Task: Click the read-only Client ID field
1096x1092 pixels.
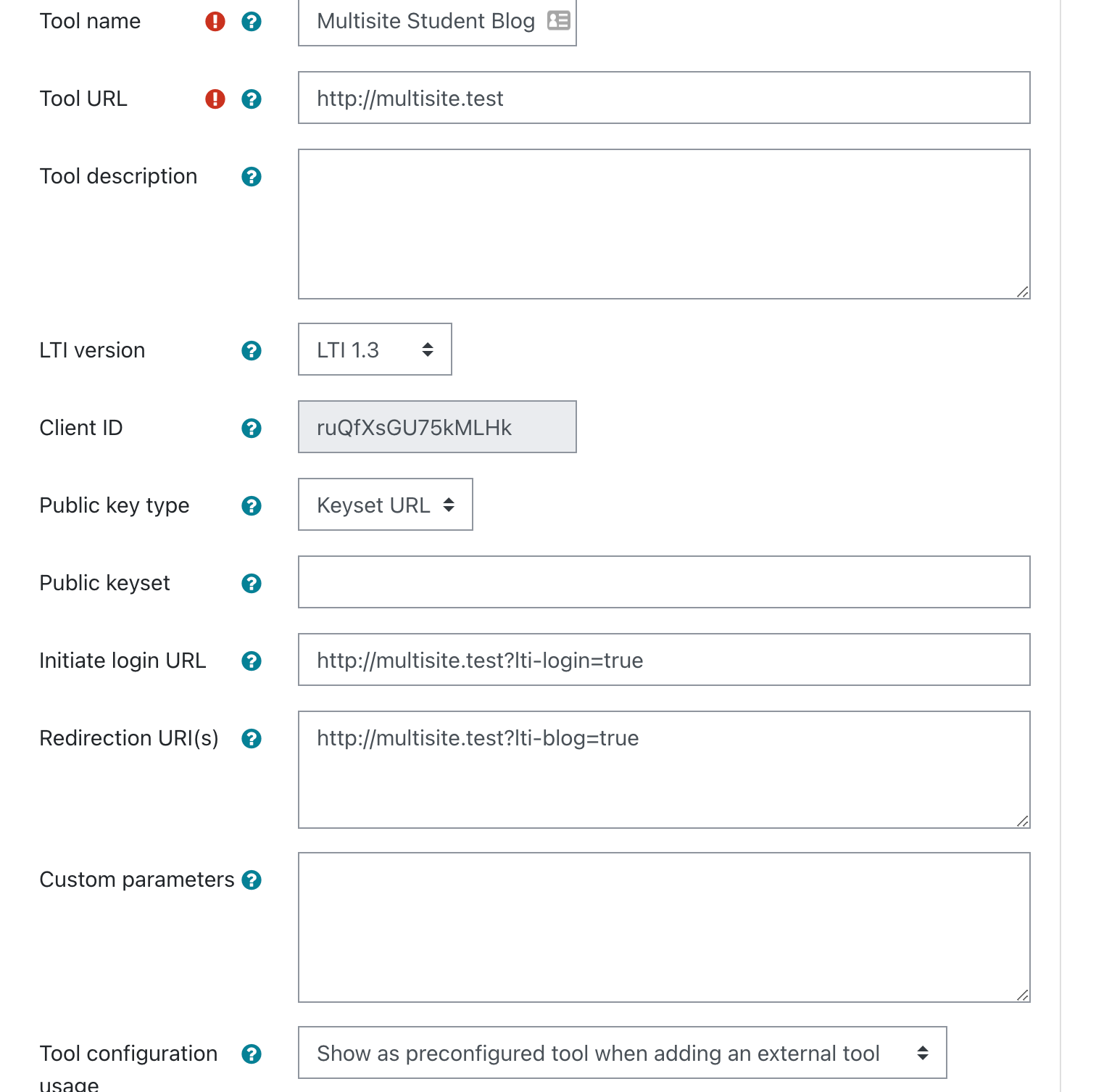Action: tap(437, 427)
